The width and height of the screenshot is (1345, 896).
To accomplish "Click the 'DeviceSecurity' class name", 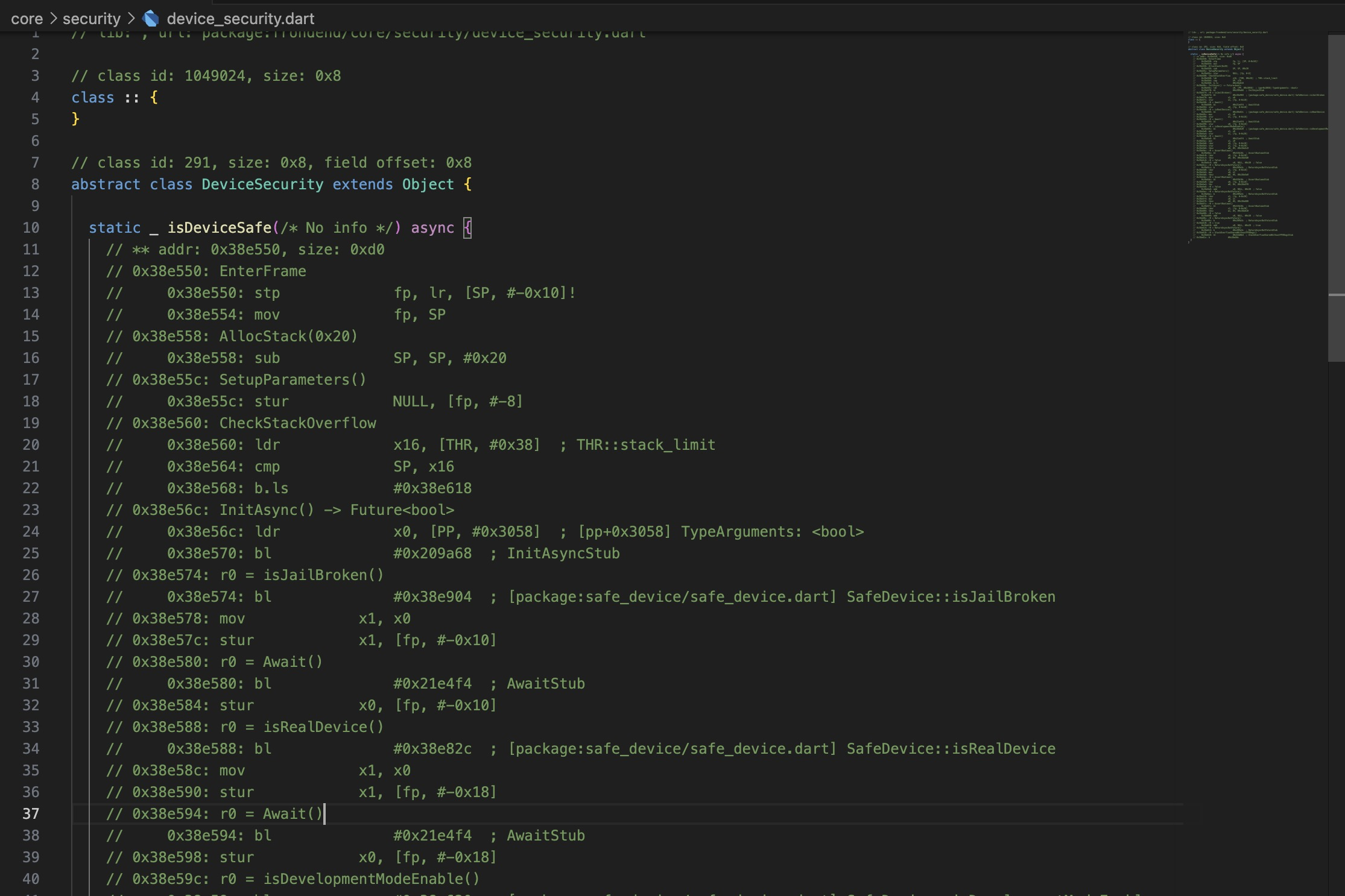I will coord(262,185).
